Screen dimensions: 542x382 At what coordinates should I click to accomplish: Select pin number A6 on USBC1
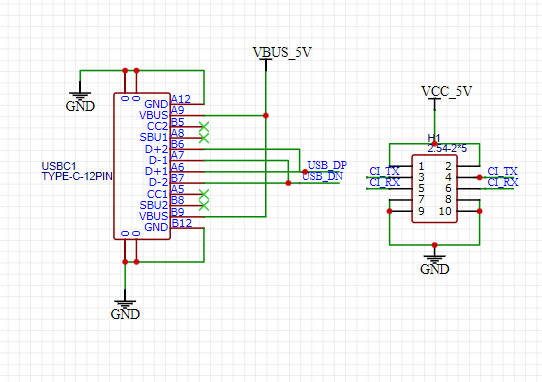point(178,167)
